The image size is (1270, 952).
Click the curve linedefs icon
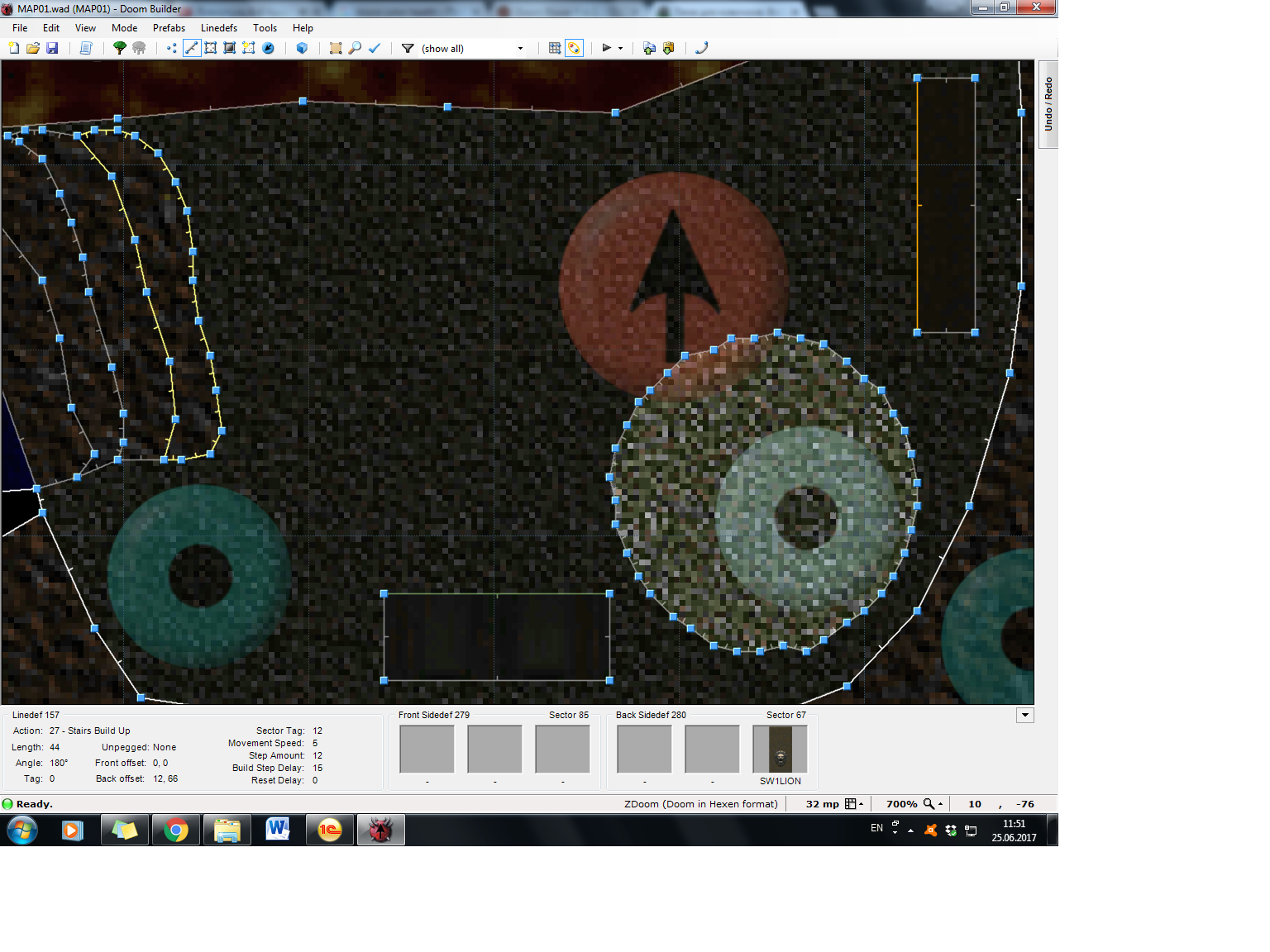[701, 48]
